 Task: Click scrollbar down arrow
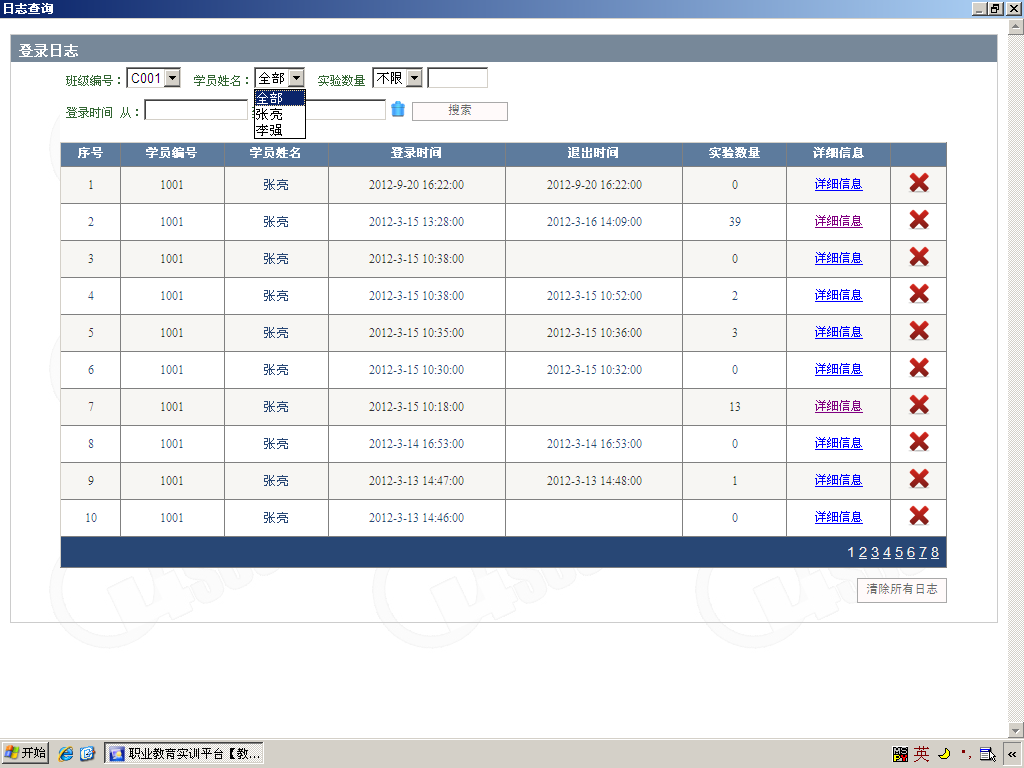[1016, 730]
